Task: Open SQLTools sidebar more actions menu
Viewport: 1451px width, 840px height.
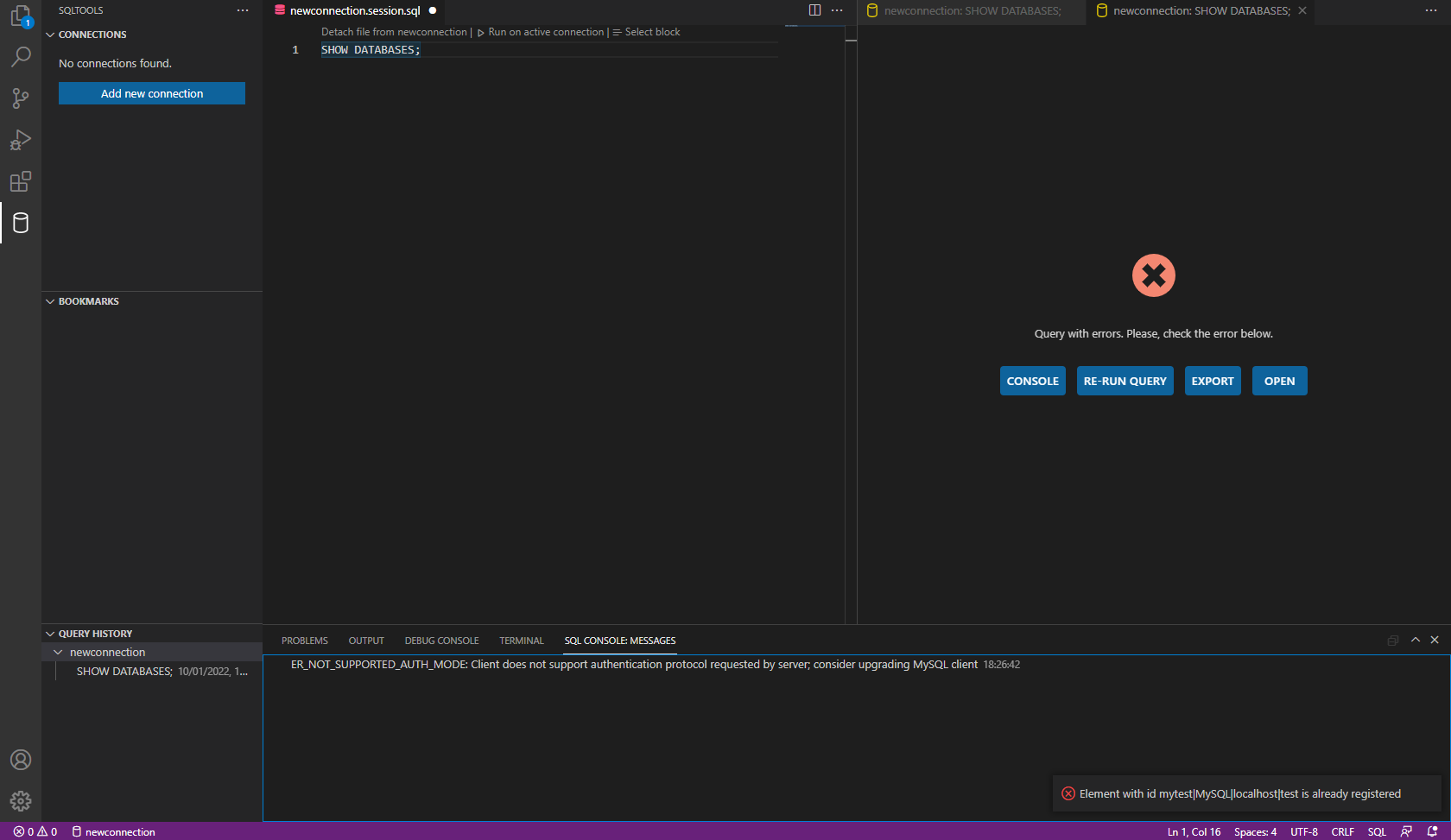Action: coord(243,10)
